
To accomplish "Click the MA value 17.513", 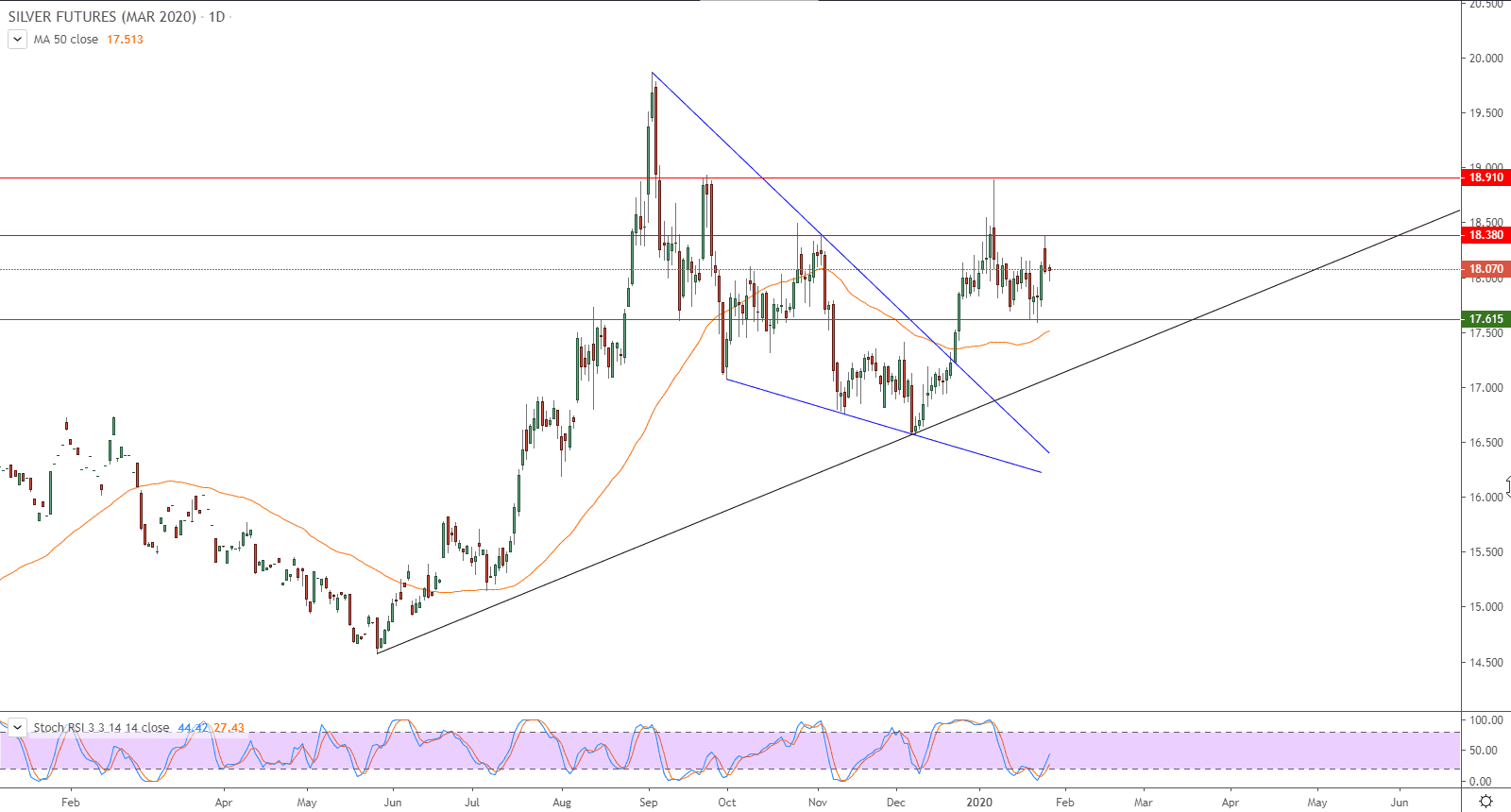I will [x=125, y=40].
